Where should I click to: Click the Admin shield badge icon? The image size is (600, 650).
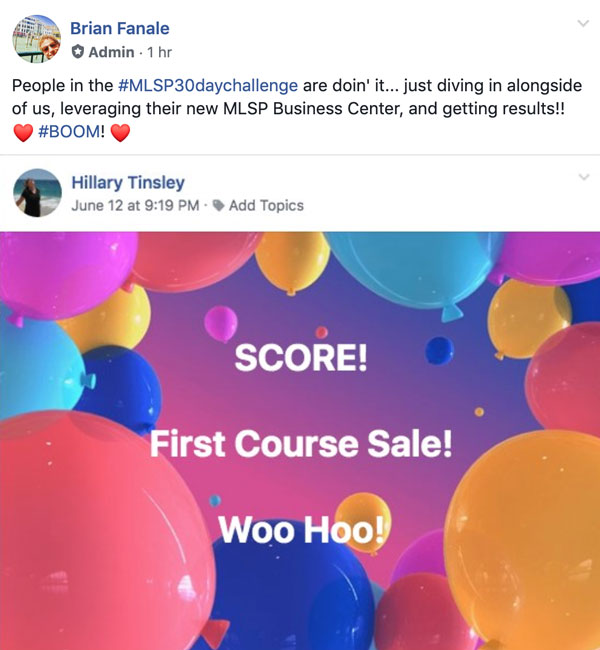(78, 52)
